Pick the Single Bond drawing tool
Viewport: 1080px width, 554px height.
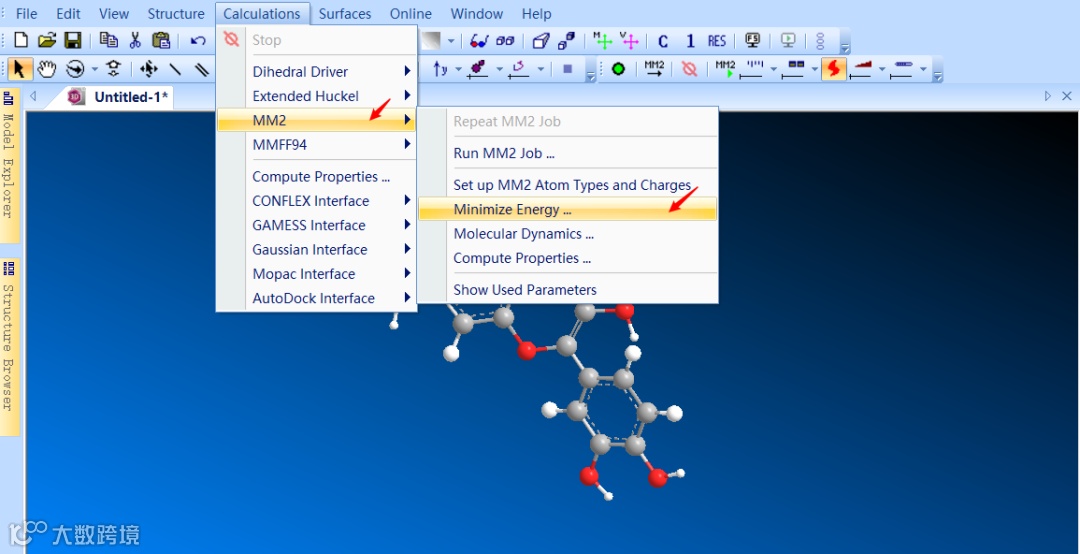coord(176,69)
